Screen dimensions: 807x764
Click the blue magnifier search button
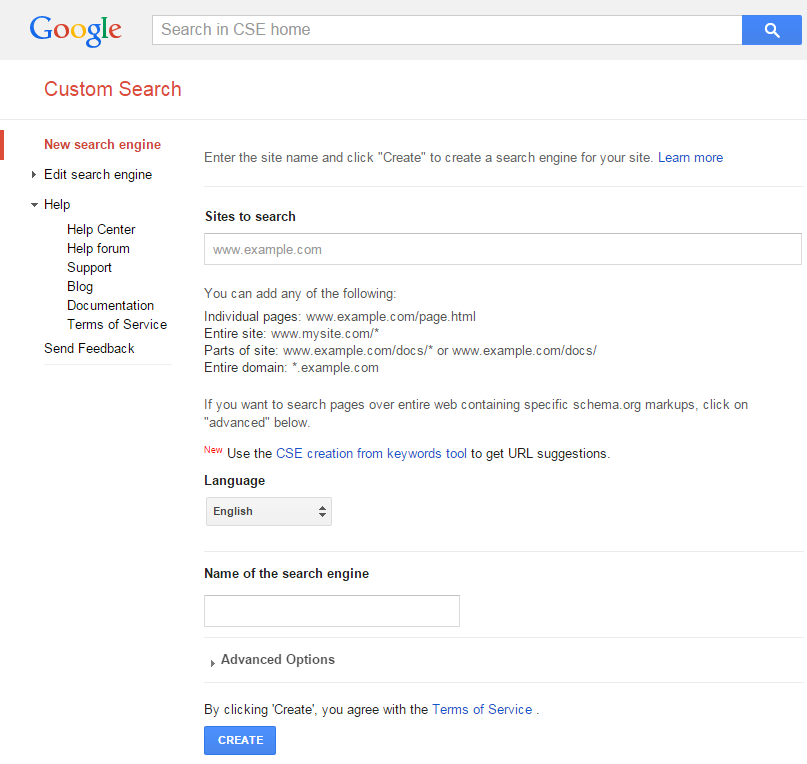[771, 30]
